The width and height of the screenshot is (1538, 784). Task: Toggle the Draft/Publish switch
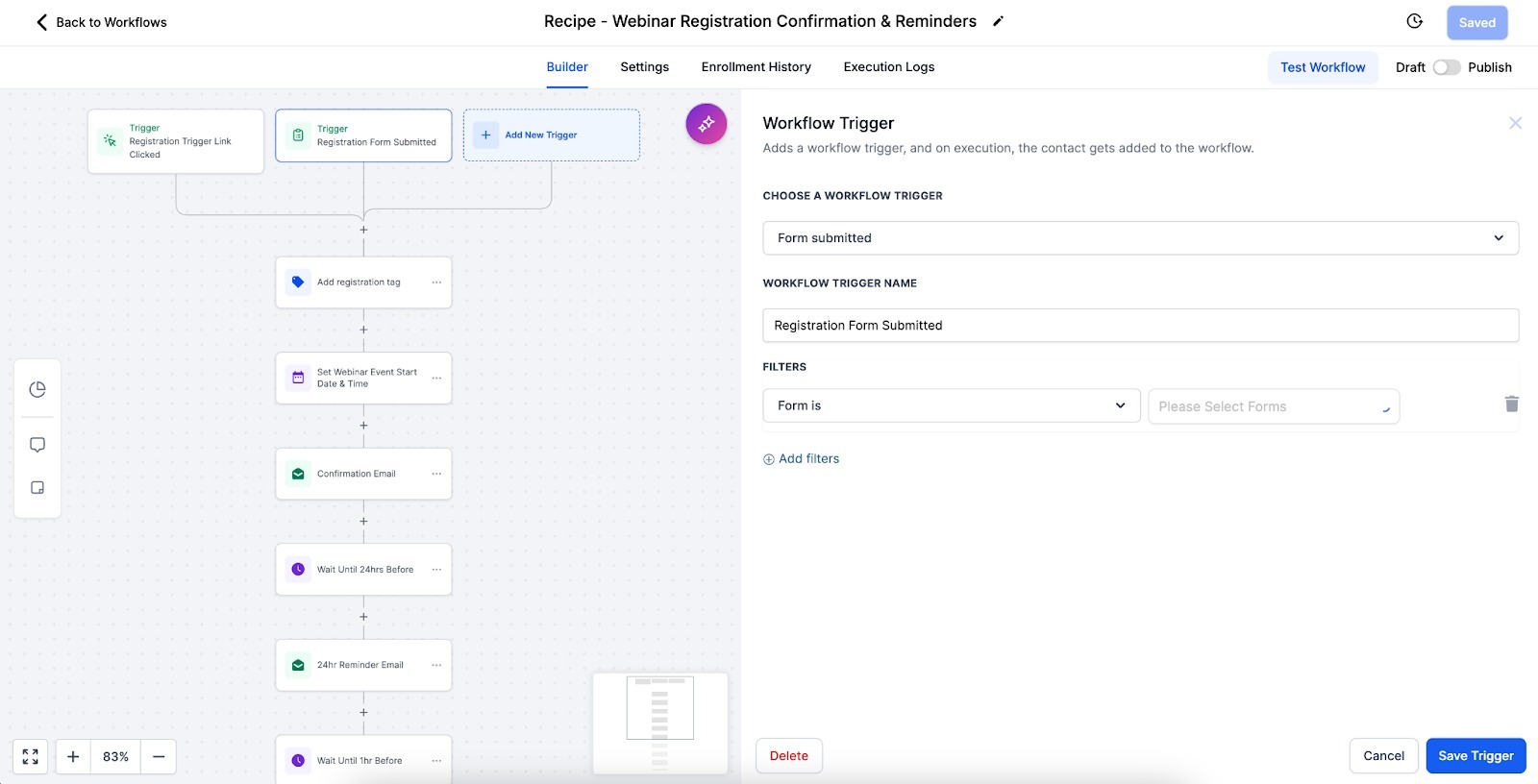[1447, 67]
